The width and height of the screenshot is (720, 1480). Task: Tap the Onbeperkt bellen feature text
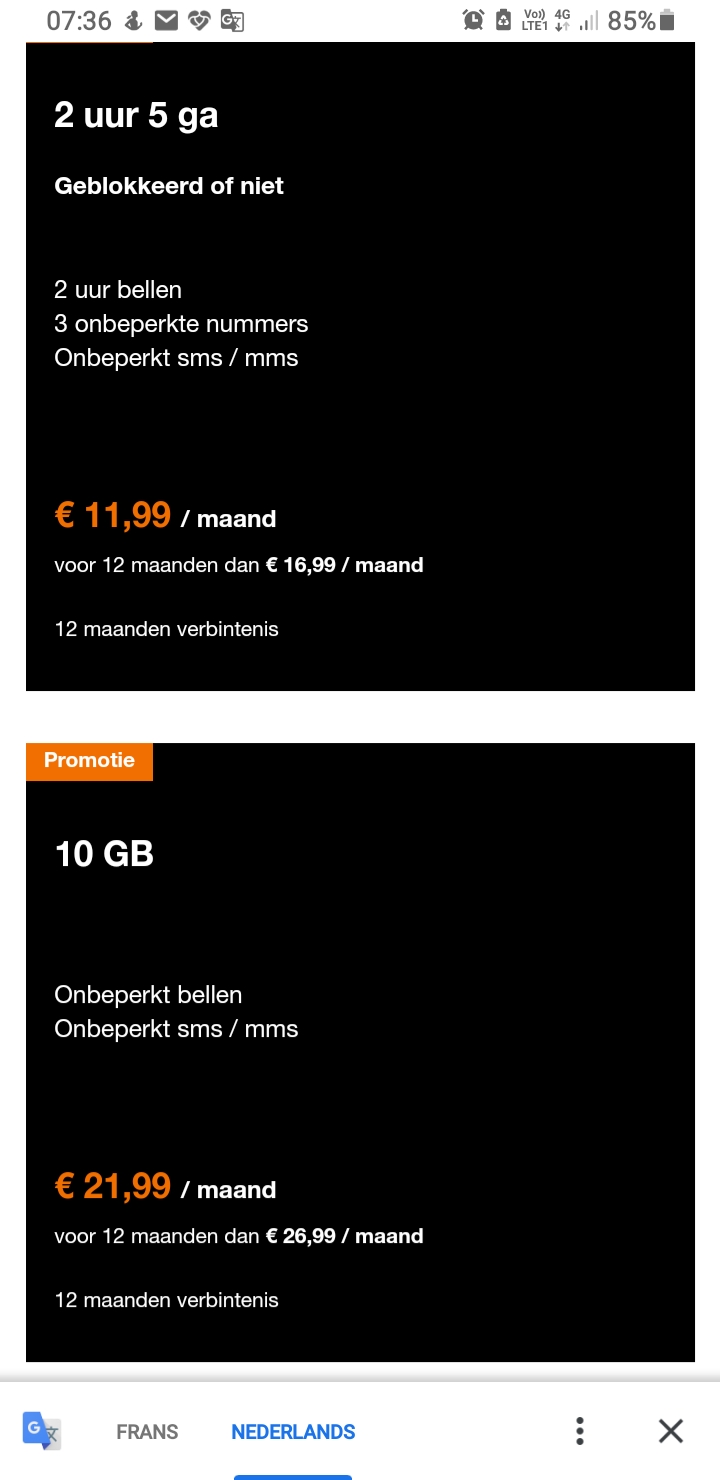(x=148, y=995)
